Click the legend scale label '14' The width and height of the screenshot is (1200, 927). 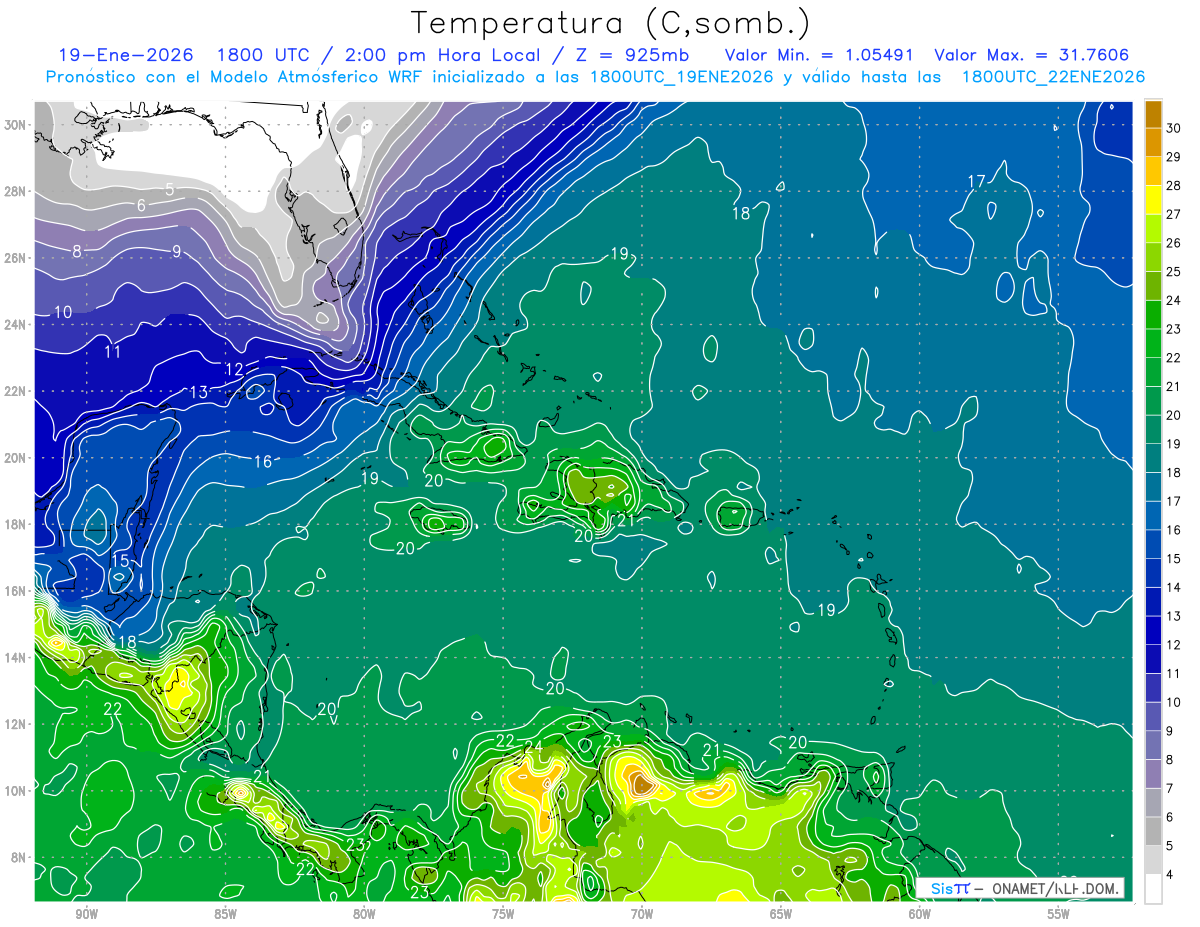pyautogui.click(x=1174, y=587)
